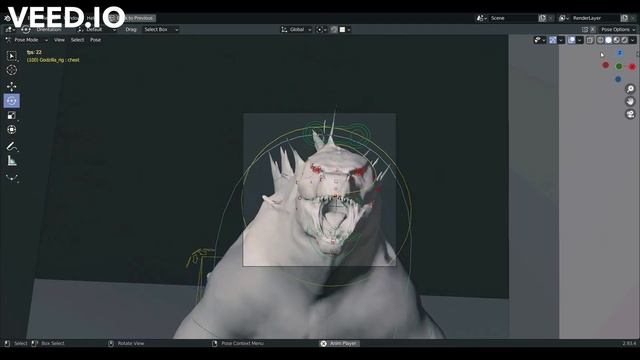Snap view to the blue Z axis
640x360 pixels.
tap(620, 53)
